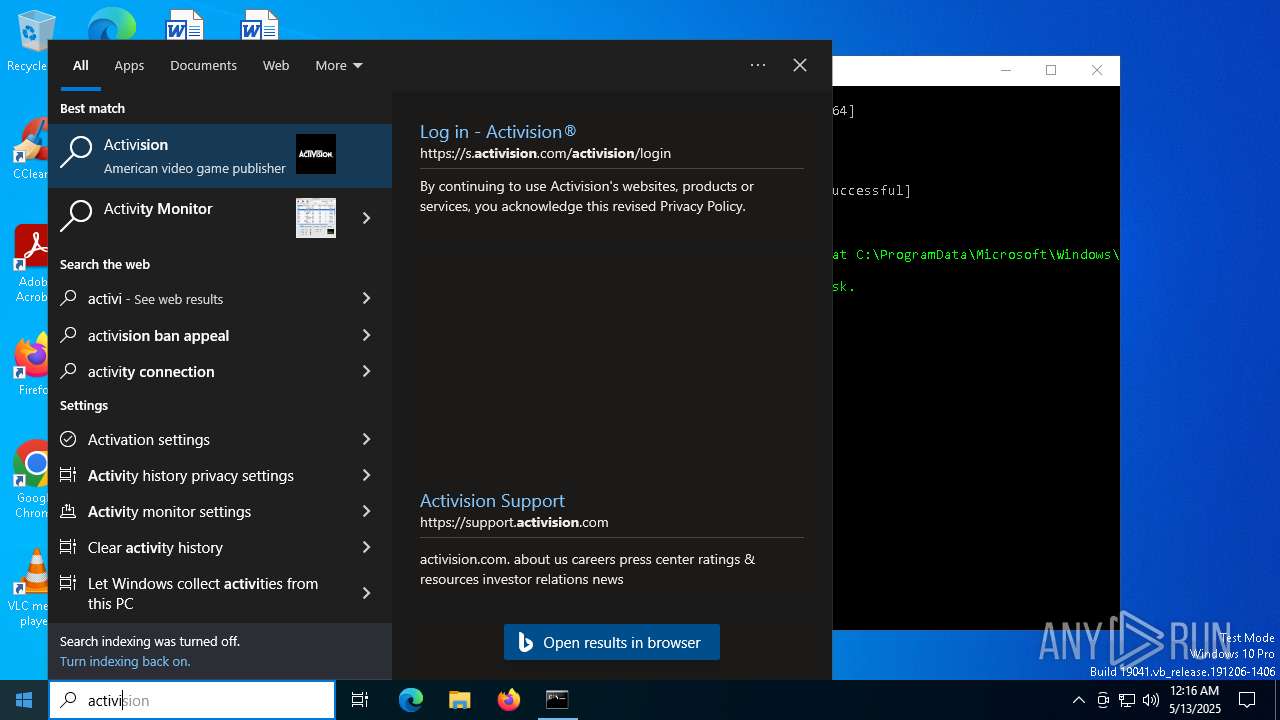
Task: Open File Explorer from the taskbar
Action: point(460,700)
